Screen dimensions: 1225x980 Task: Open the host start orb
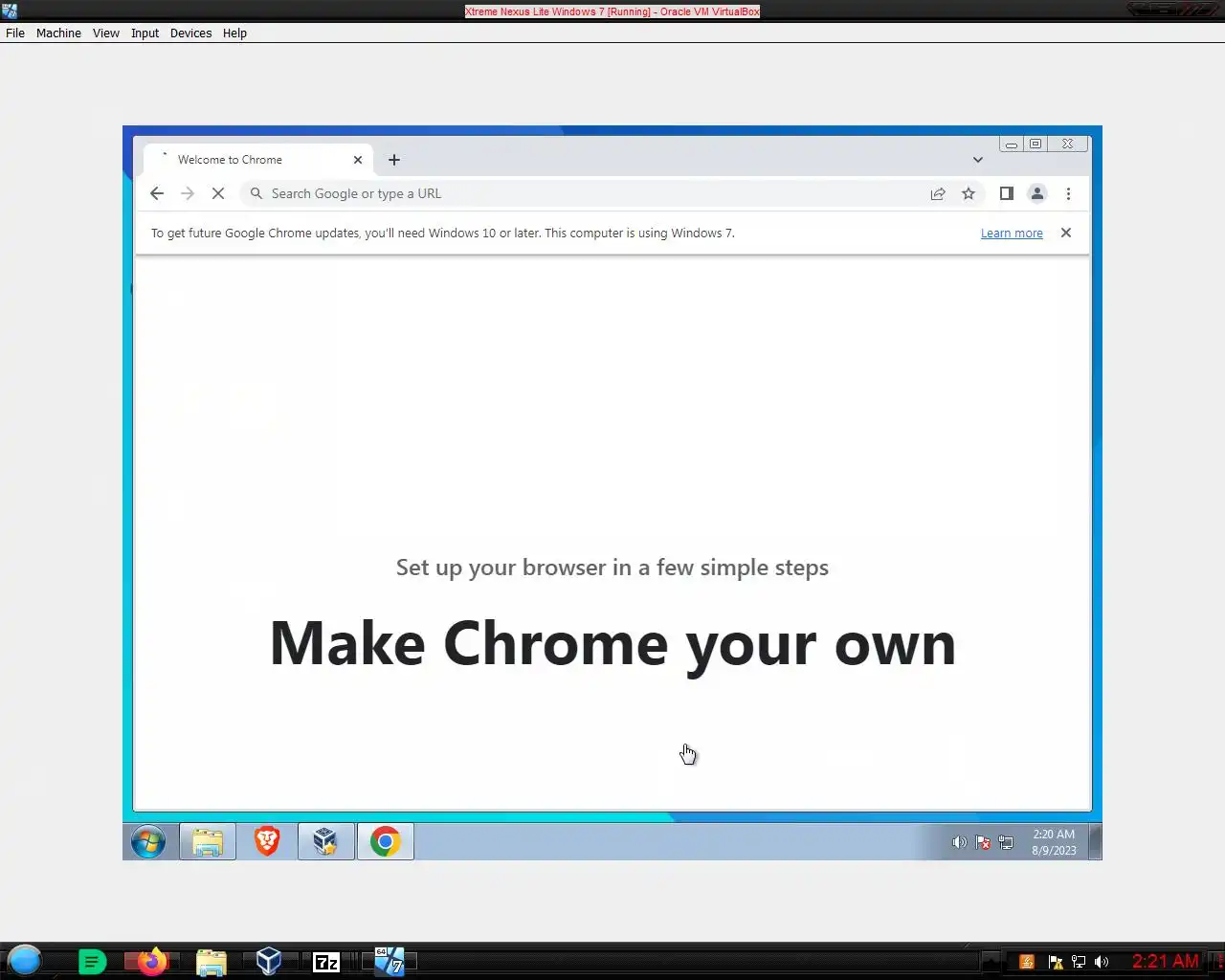25,960
